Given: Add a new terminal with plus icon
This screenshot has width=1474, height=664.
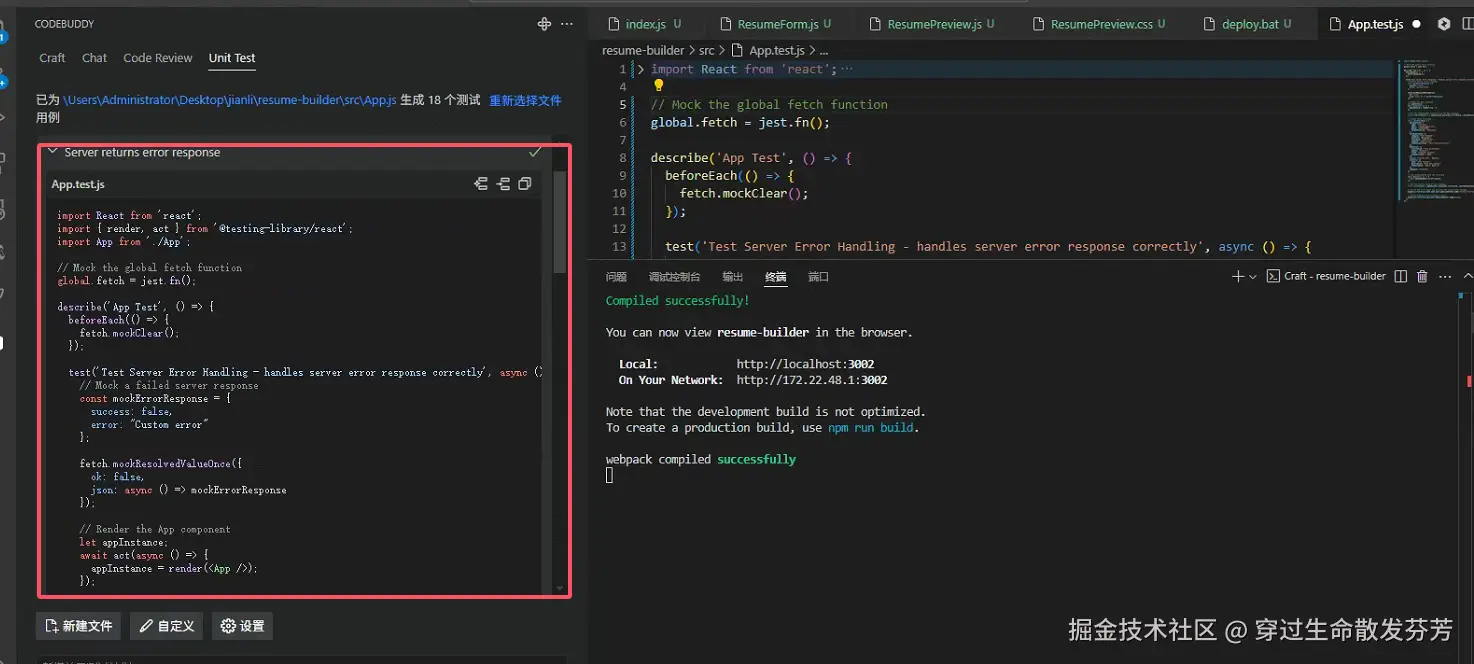Looking at the screenshot, I should point(1237,276).
